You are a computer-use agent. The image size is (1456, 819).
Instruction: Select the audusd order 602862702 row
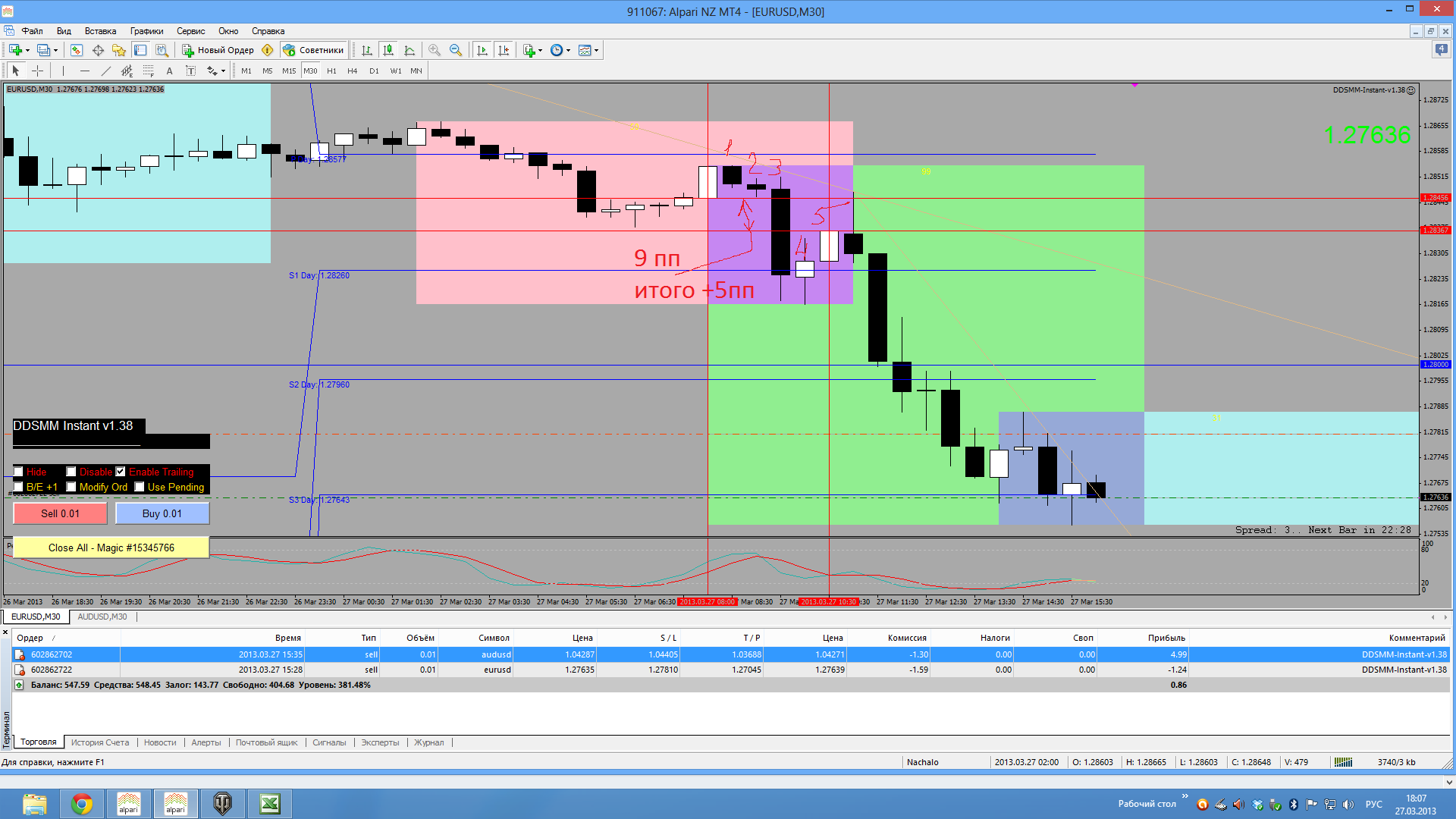pos(731,654)
